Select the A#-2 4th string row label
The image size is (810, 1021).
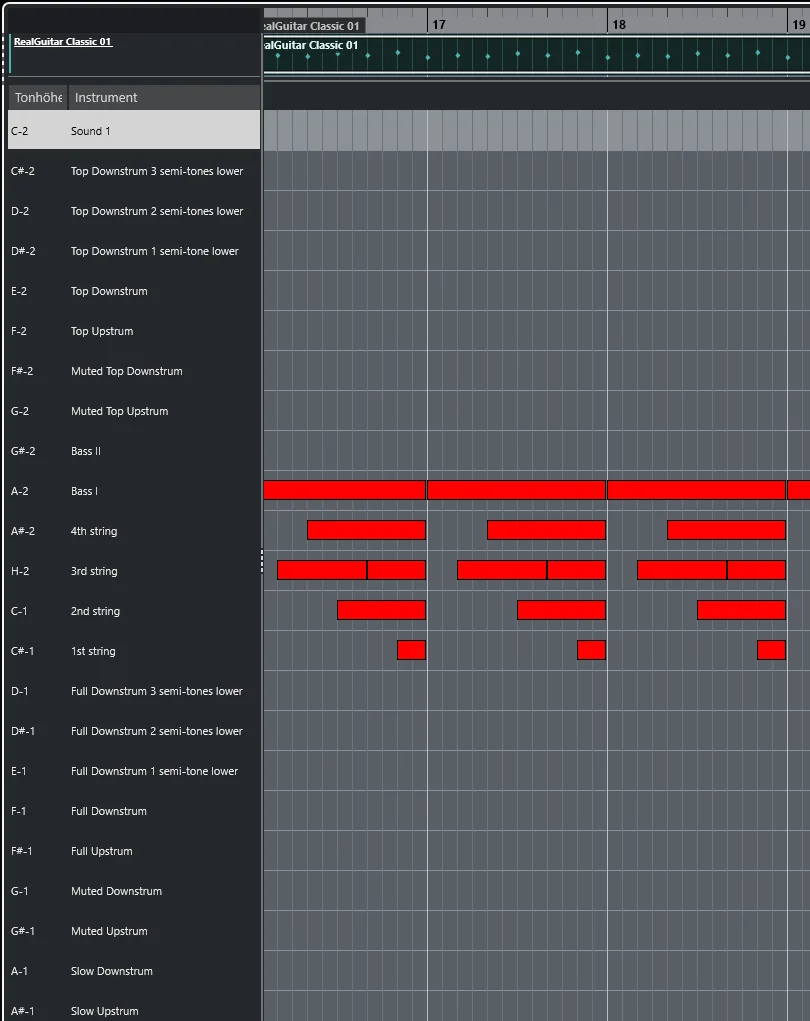coord(134,531)
